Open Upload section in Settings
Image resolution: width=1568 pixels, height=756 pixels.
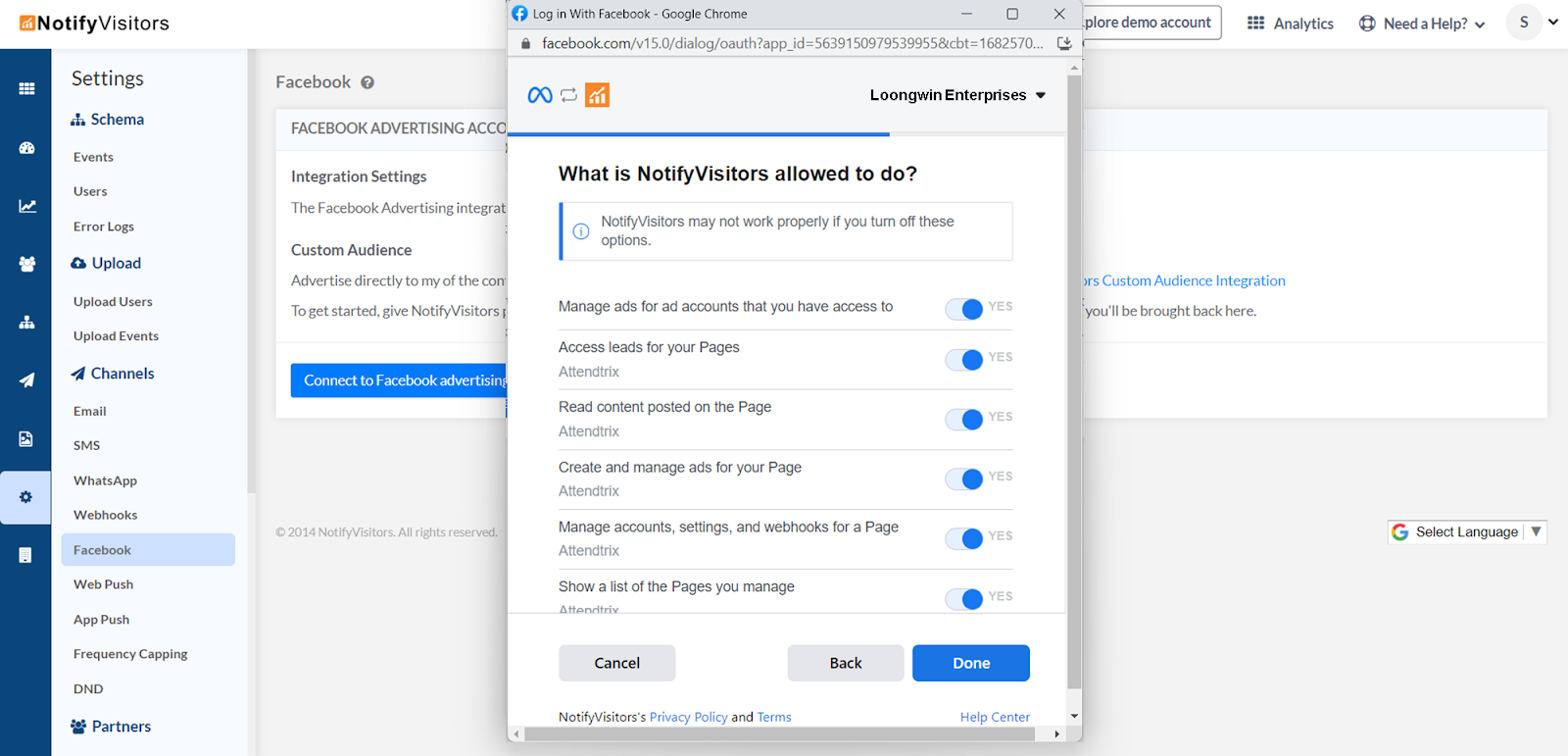pos(106,263)
